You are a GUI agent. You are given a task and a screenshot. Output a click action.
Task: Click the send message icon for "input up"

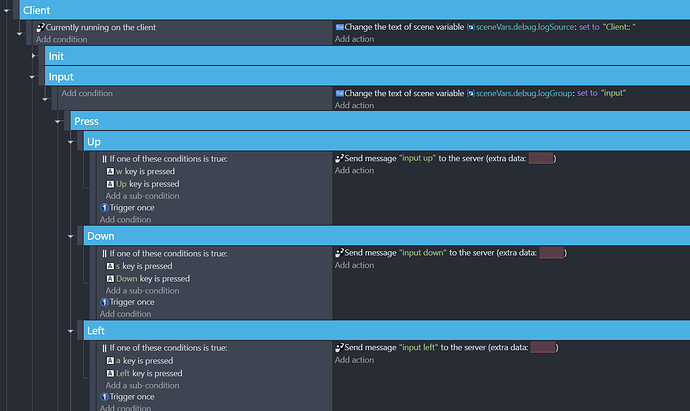tap(340, 158)
